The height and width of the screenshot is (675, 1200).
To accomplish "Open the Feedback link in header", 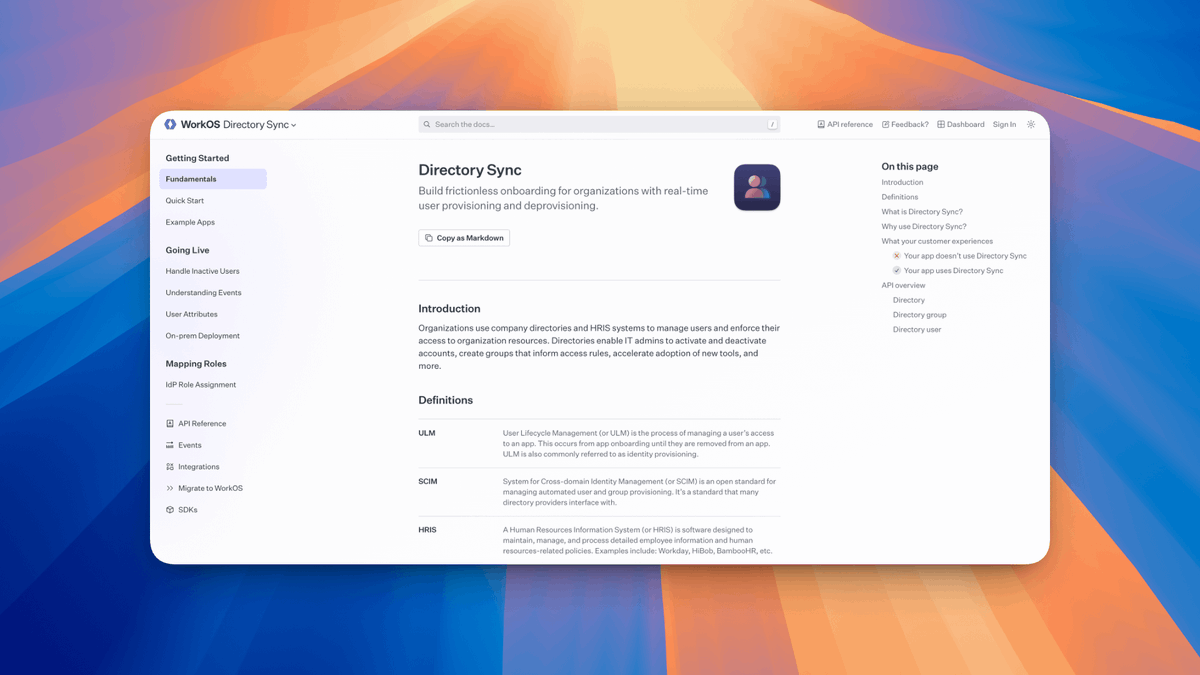I will pos(905,125).
